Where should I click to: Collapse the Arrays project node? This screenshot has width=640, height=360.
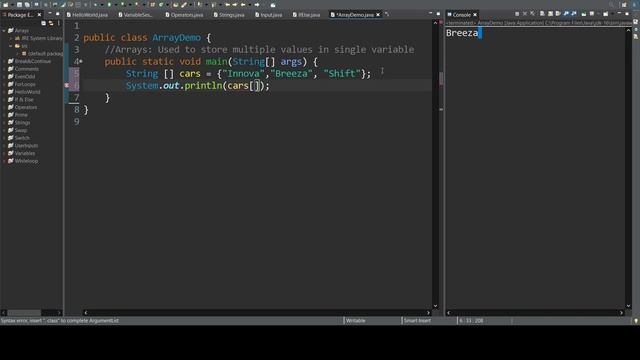pyautogui.click(x=4, y=31)
